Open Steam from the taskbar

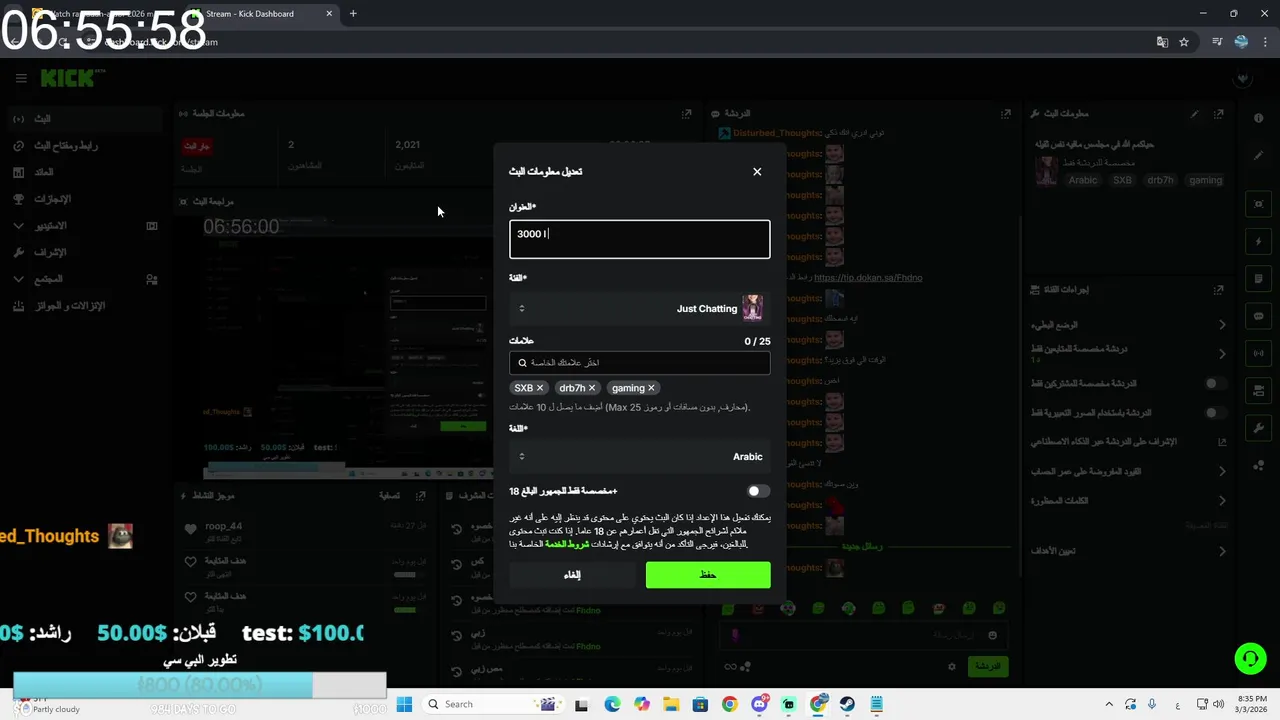(847, 704)
